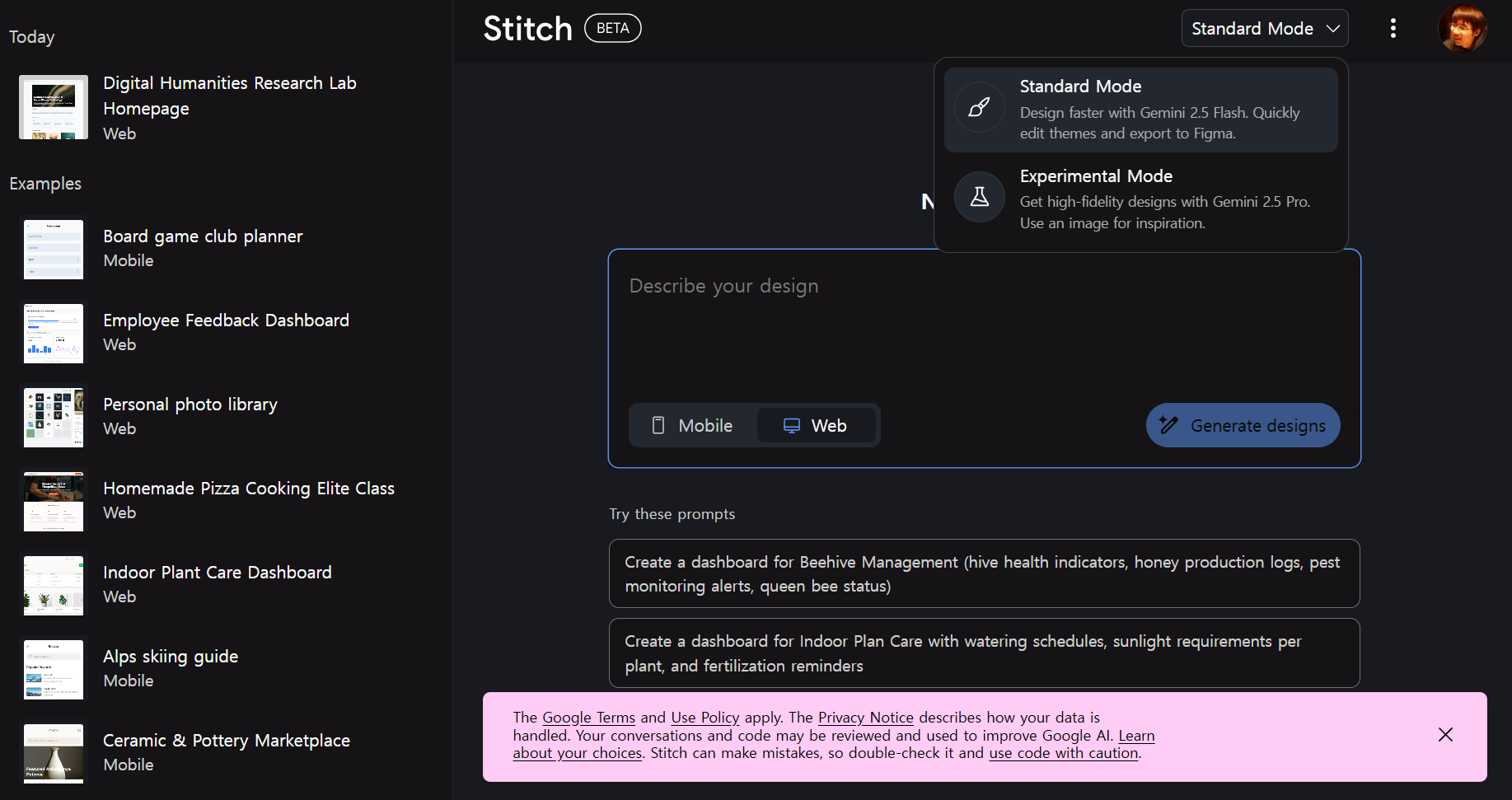Click the Generate designs button
Image resolution: width=1512 pixels, height=800 pixels.
(1243, 425)
